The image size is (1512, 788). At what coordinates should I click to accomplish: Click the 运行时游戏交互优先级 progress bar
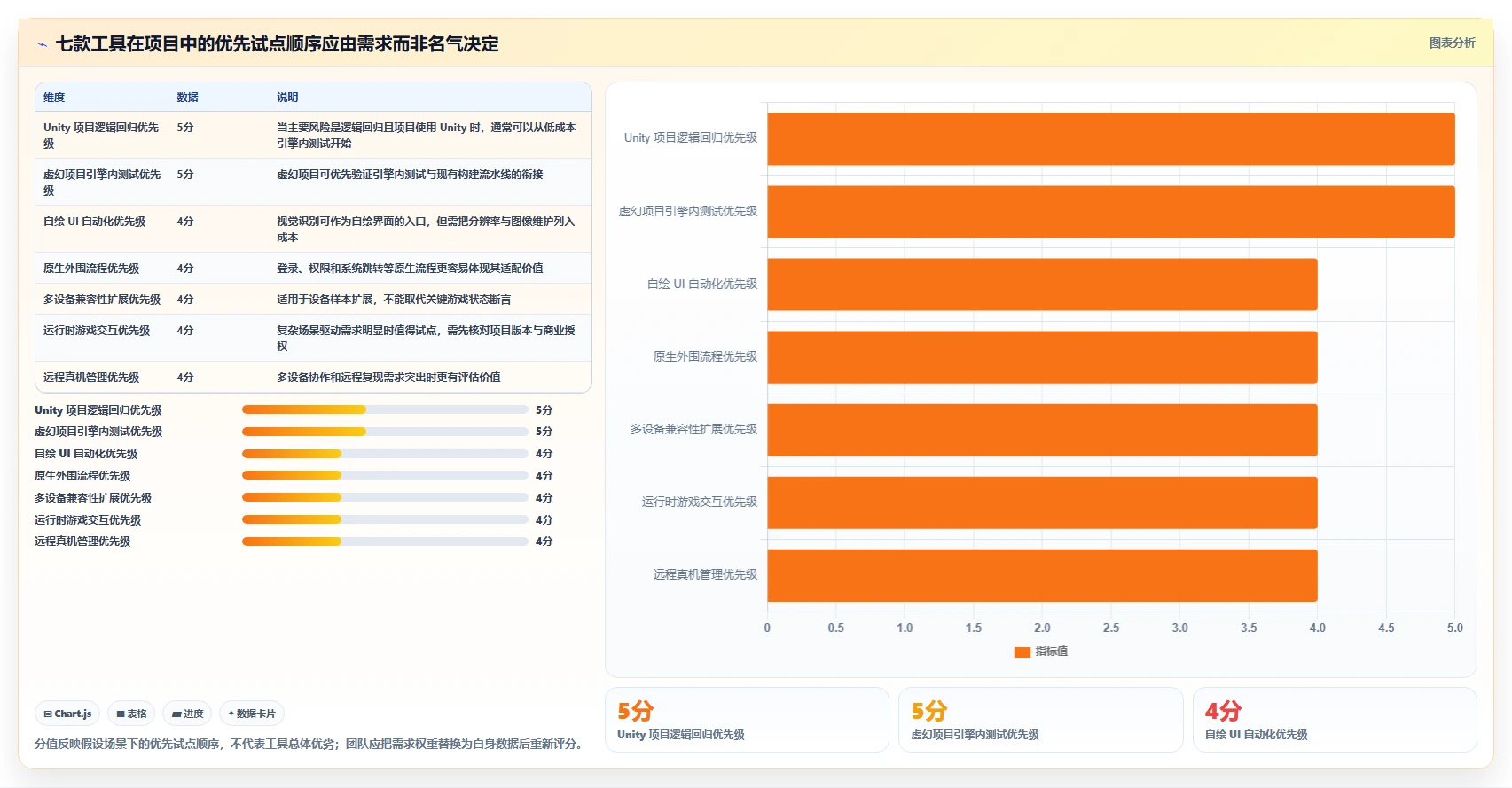click(x=385, y=519)
